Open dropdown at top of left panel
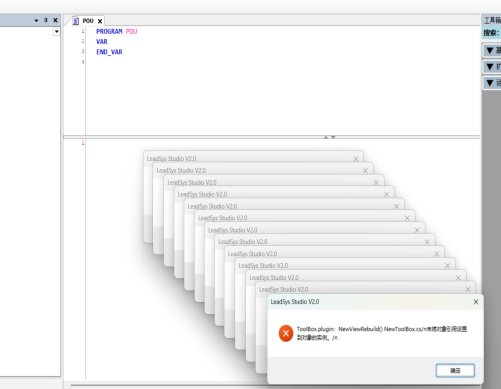Viewport: 501px width, 389px height. tap(57, 32)
